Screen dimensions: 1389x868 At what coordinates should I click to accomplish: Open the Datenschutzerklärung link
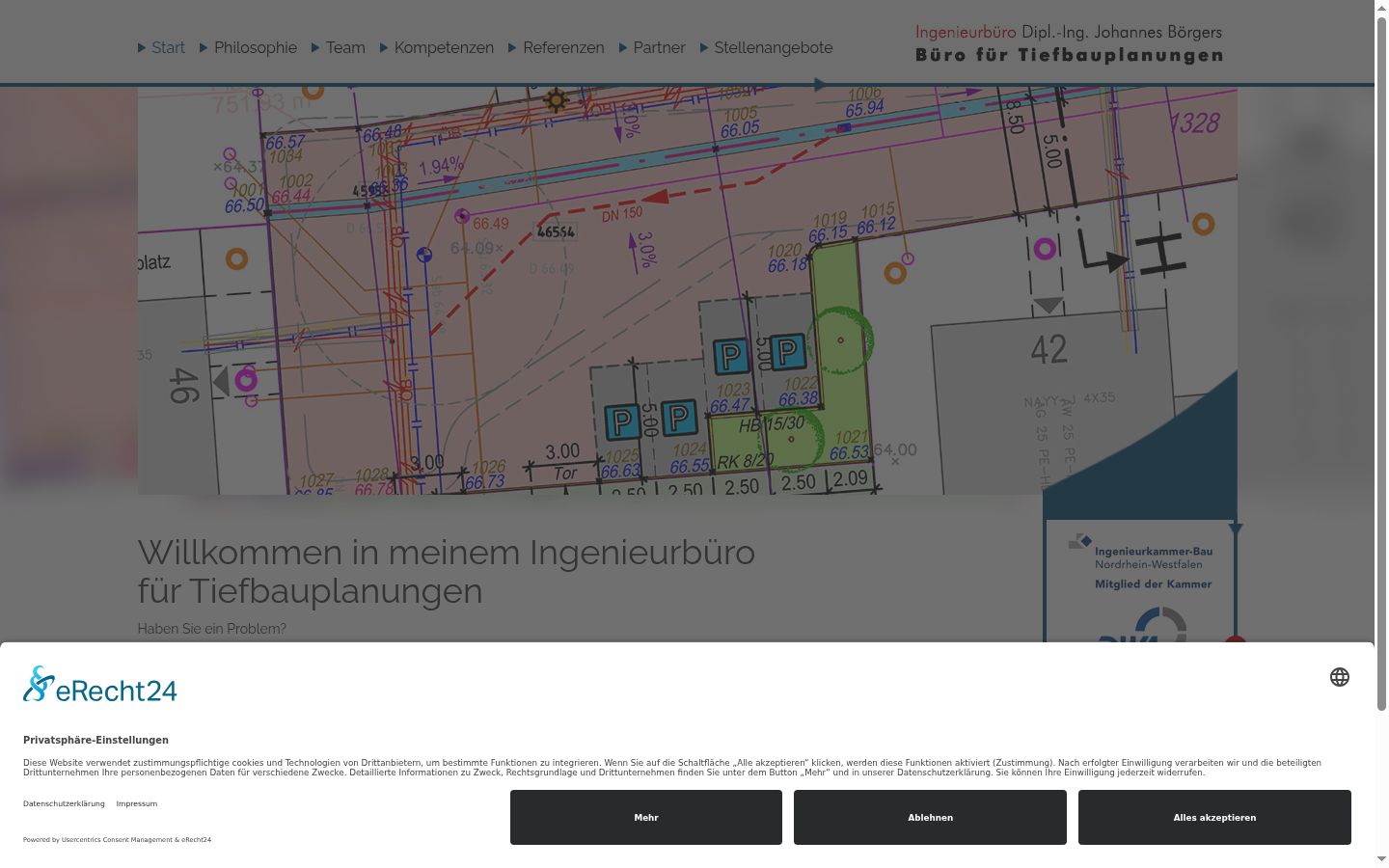coord(64,803)
